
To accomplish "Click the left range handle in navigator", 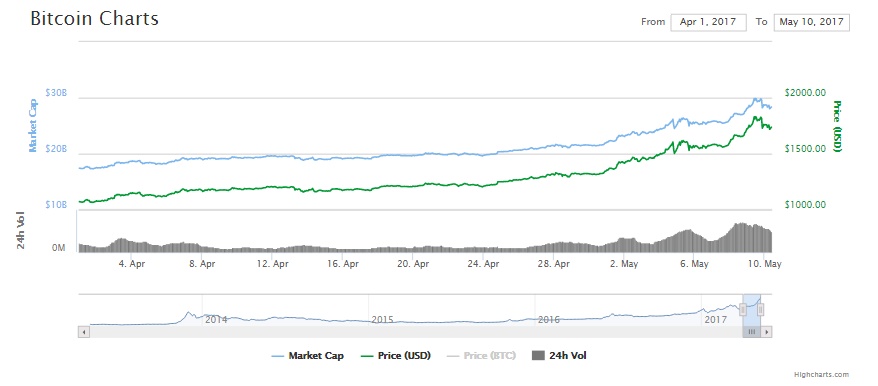I will click(x=742, y=309).
